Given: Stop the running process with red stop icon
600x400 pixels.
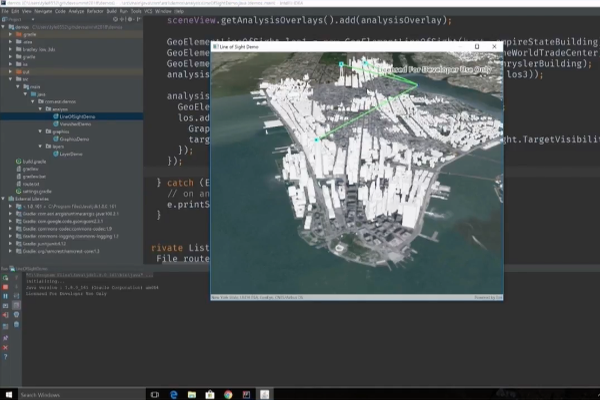Looking at the screenshot, I should [x=5, y=288].
